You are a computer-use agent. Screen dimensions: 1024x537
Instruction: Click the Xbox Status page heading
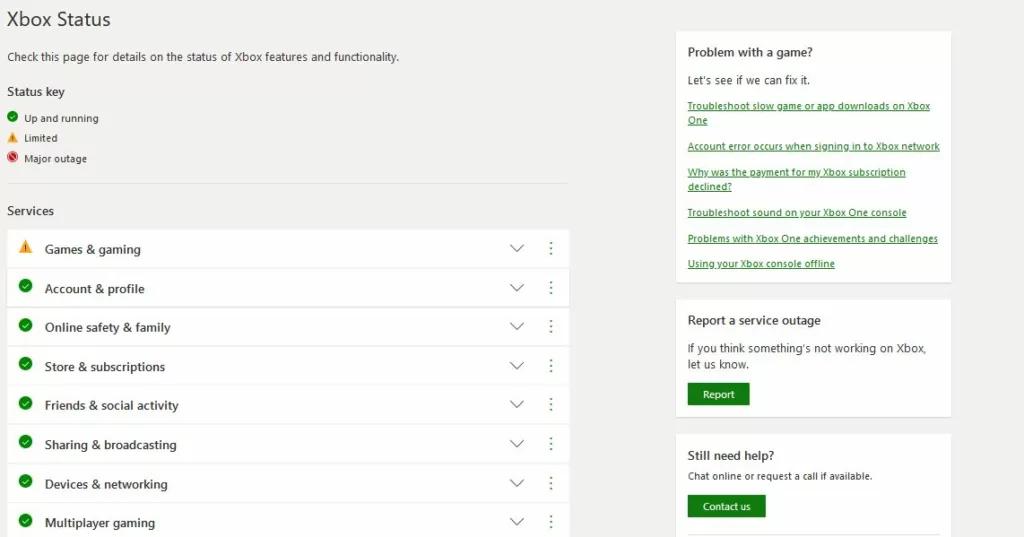pos(59,19)
